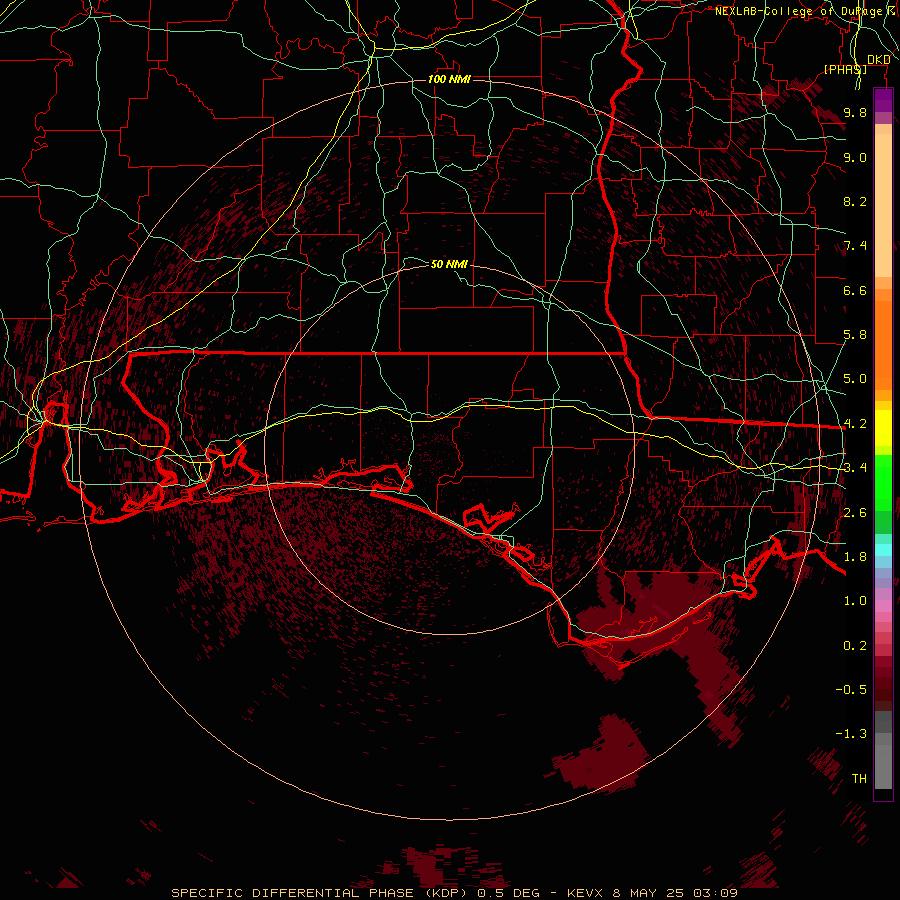This screenshot has width=900, height=900.
Task: Select the 9.8 color scale value
Action: [855, 112]
